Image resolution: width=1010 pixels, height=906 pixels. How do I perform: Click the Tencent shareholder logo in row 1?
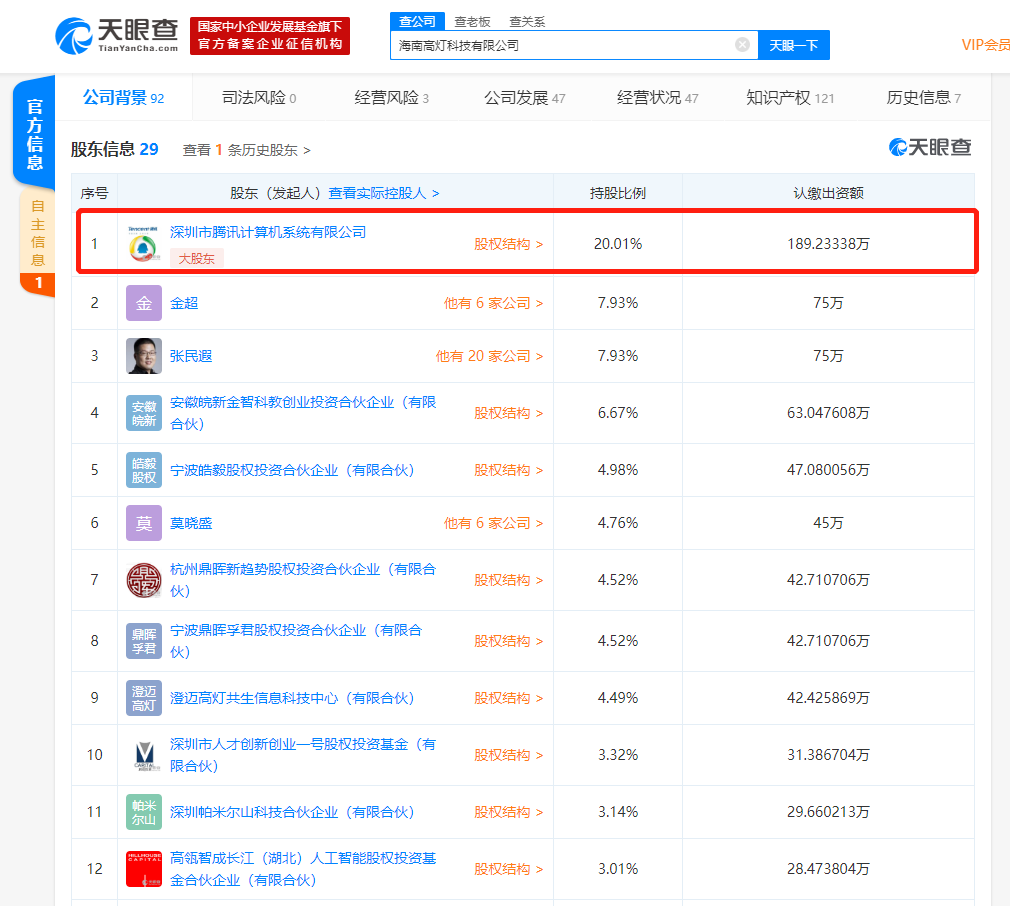point(144,243)
